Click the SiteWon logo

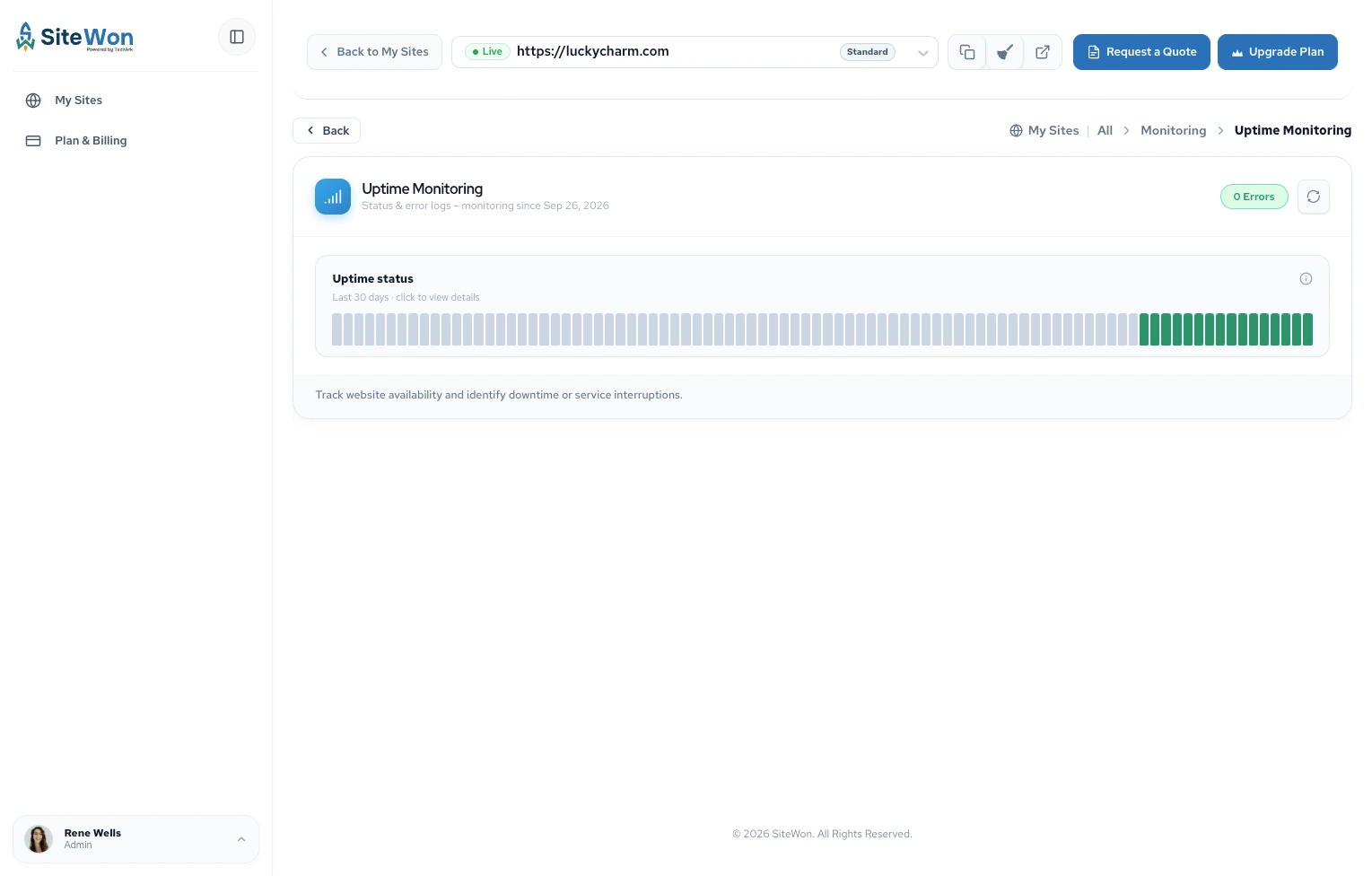(x=74, y=37)
